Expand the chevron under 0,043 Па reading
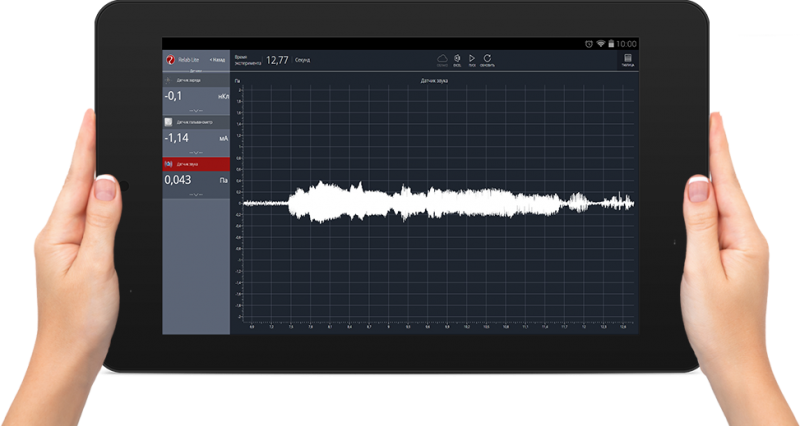The image size is (800, 426). [x=196, y=193]
